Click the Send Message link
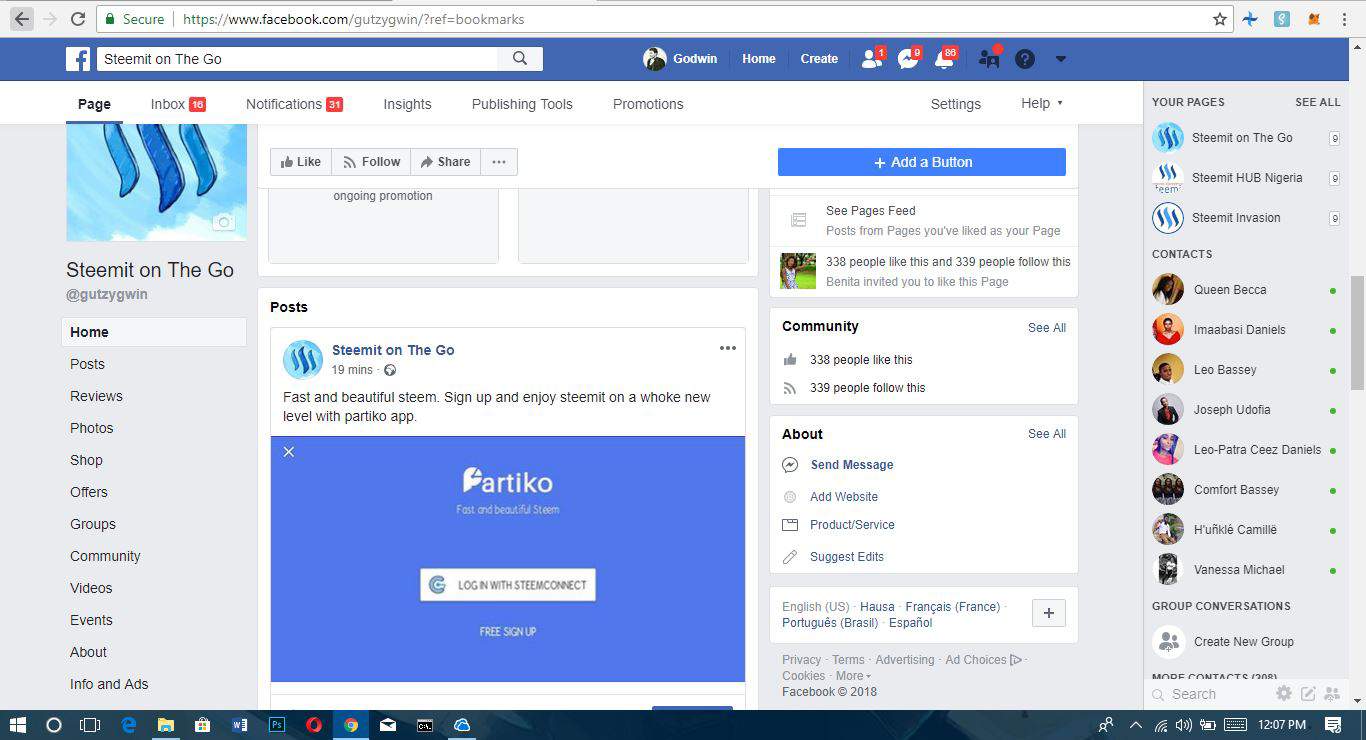 (x=852, y=465)
